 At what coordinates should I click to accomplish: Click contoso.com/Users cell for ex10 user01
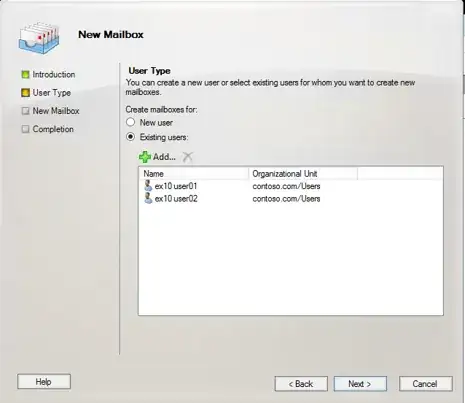(x=286, y=186)
